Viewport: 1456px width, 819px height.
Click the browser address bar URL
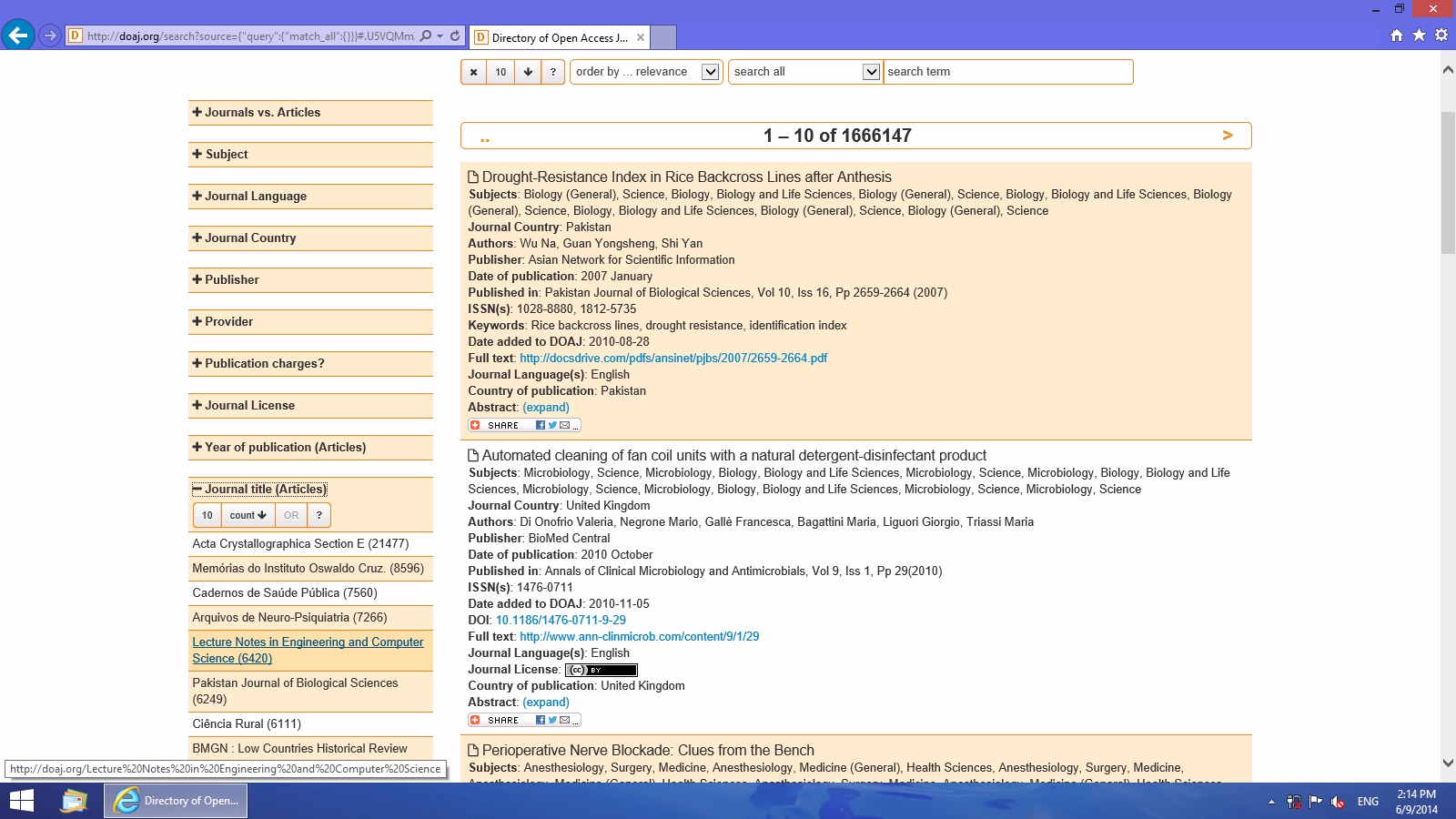(250, 36)
